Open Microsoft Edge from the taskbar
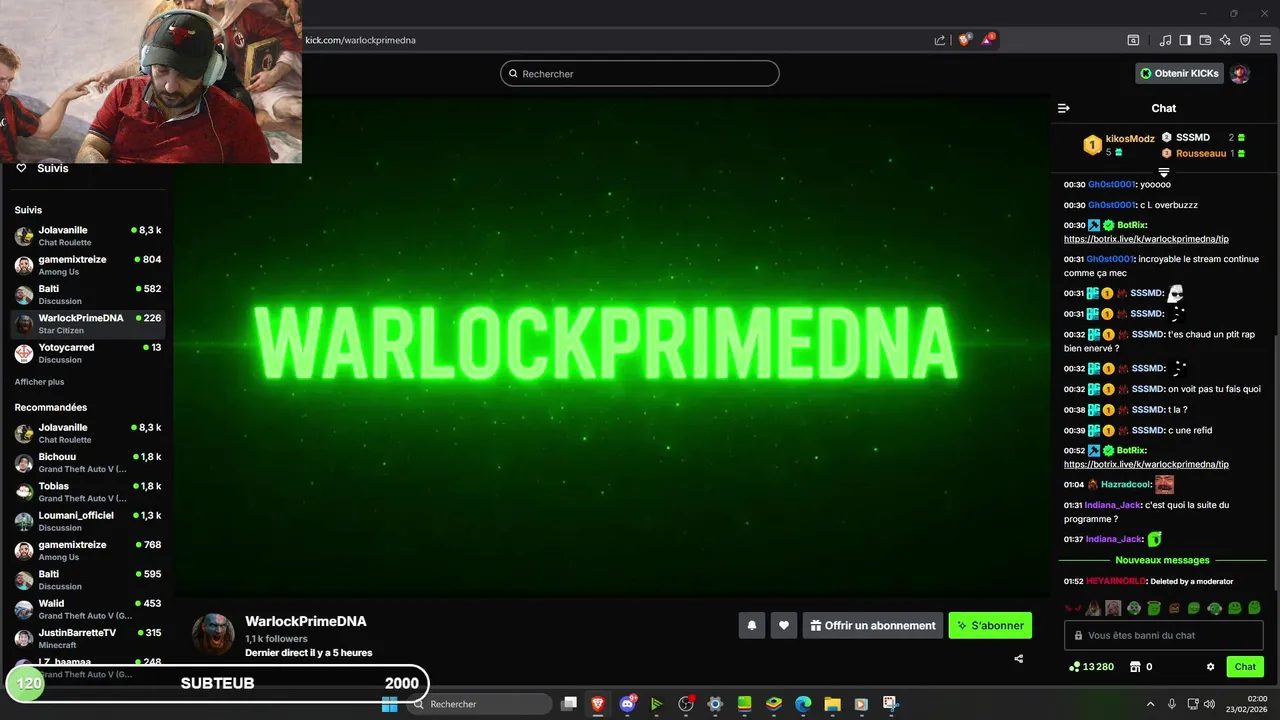The height and width of the screenshot is (720, 1280). [803, 704]
